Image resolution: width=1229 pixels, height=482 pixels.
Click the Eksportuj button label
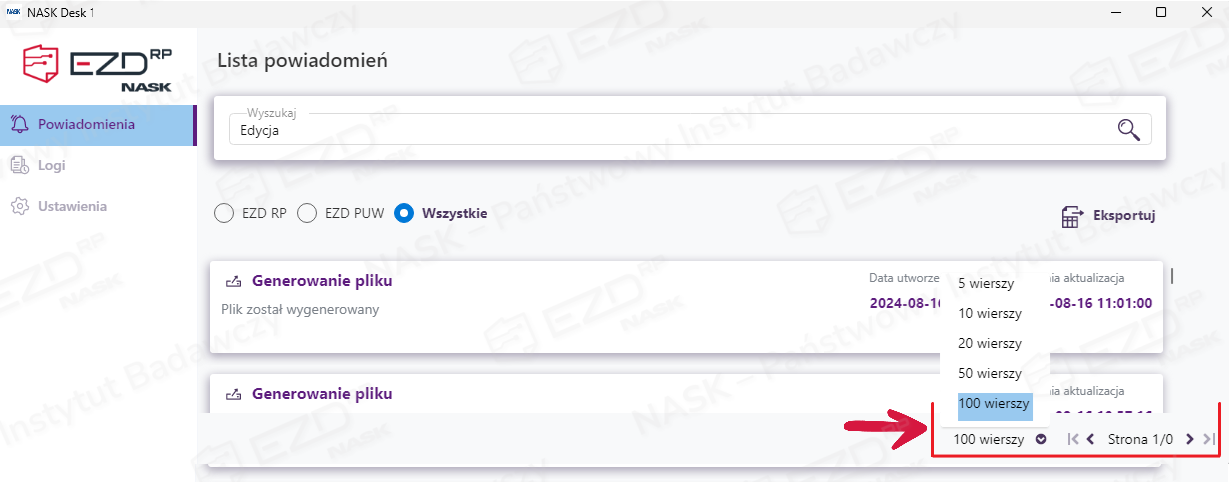[x=1124, y=216]
